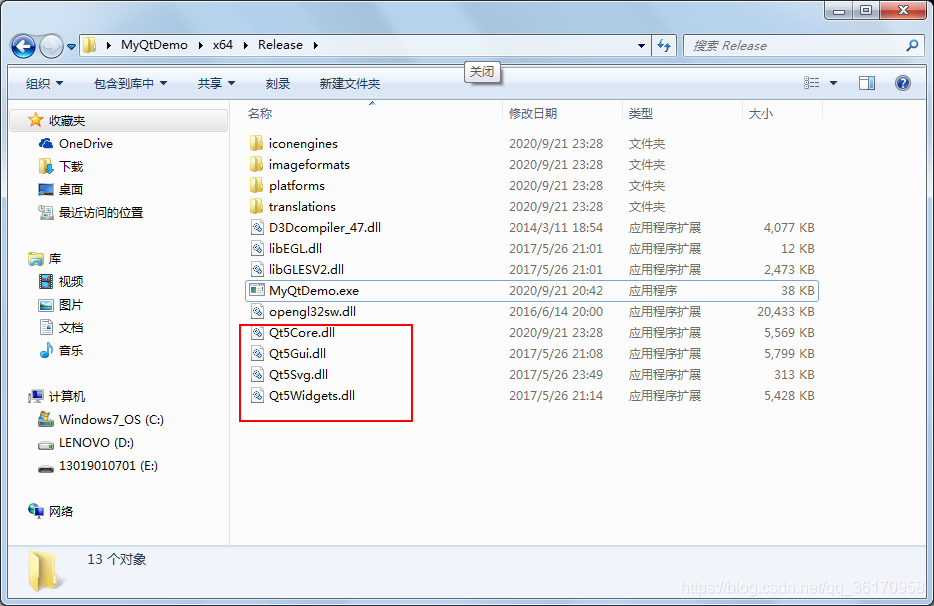The image size is (934, 606).
Task: Click the 20,433 KB size cell
Action: click(786, 312)
